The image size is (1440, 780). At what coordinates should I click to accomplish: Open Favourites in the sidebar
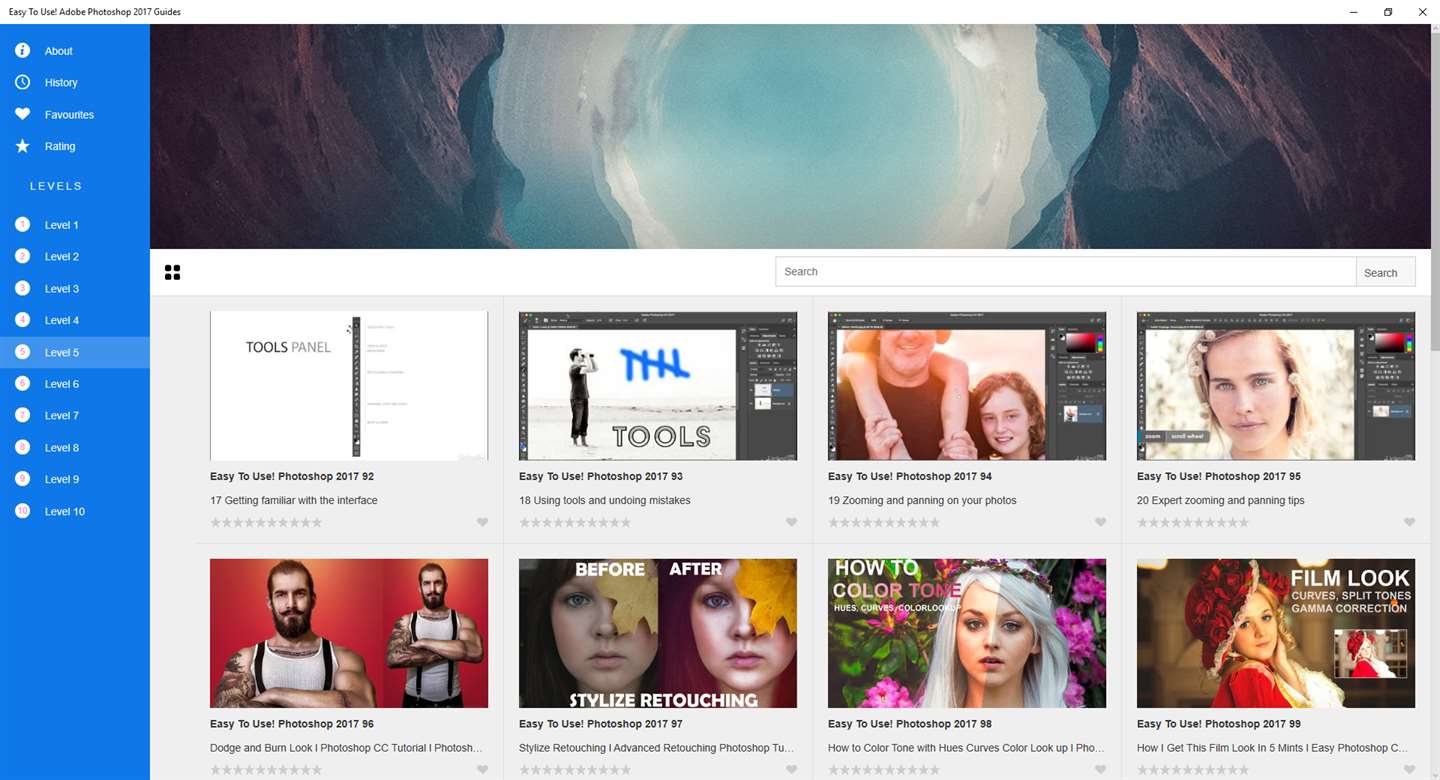click(75, 114)
